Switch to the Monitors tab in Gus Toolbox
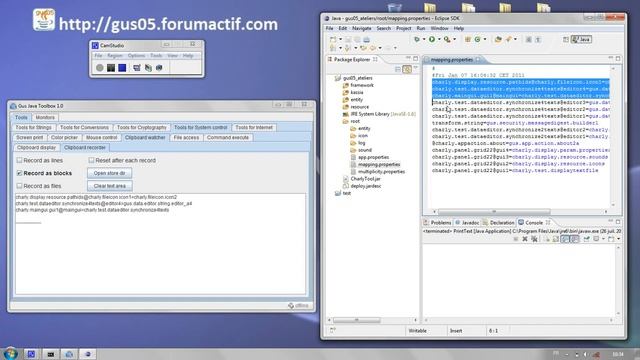This screenshot has width=640, height=360. click(45, 117)
